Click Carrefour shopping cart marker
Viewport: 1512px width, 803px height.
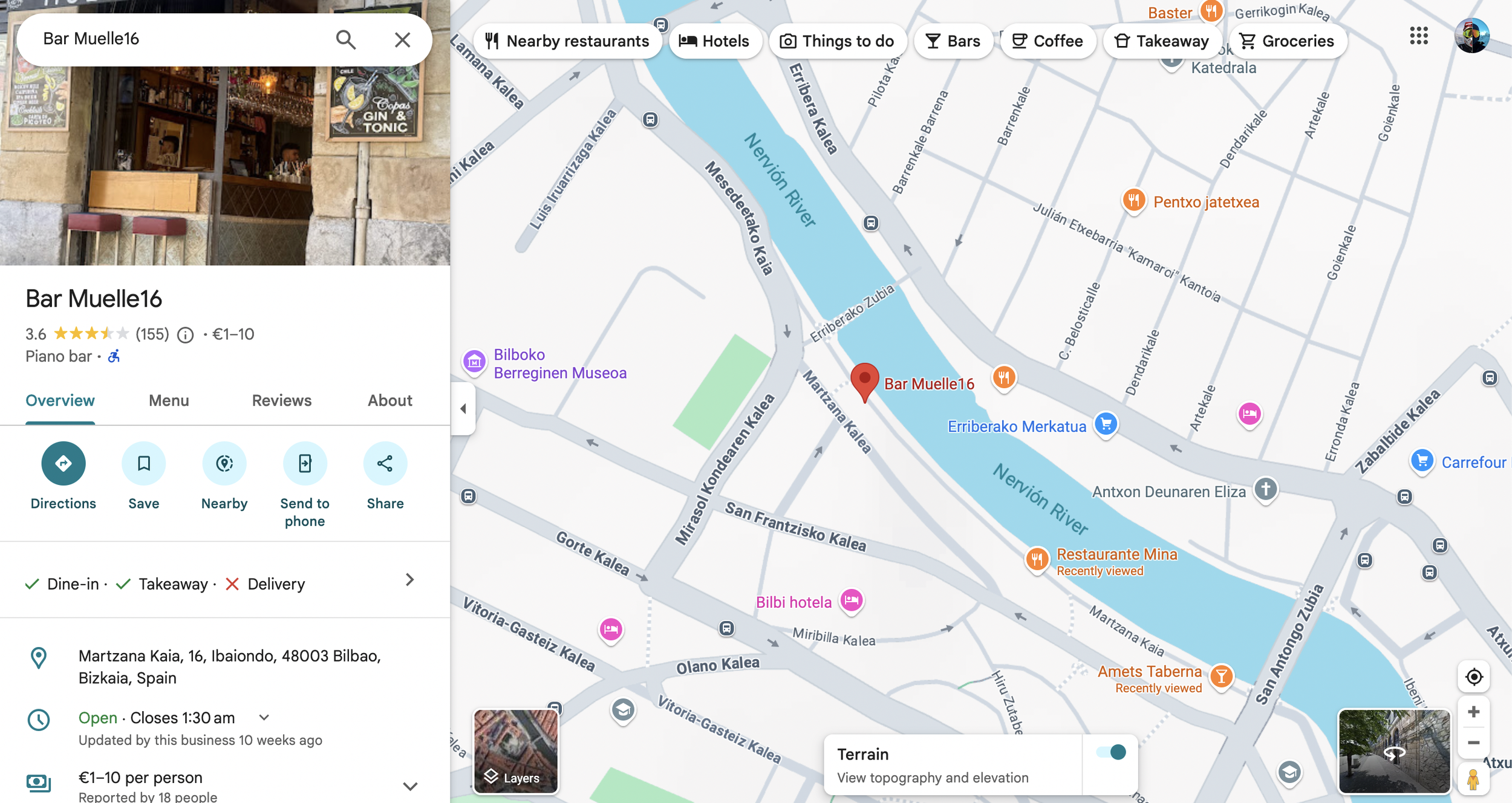[1422, 462]
